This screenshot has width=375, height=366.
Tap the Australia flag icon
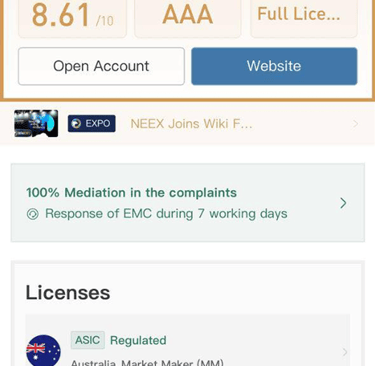pos(43,351)
